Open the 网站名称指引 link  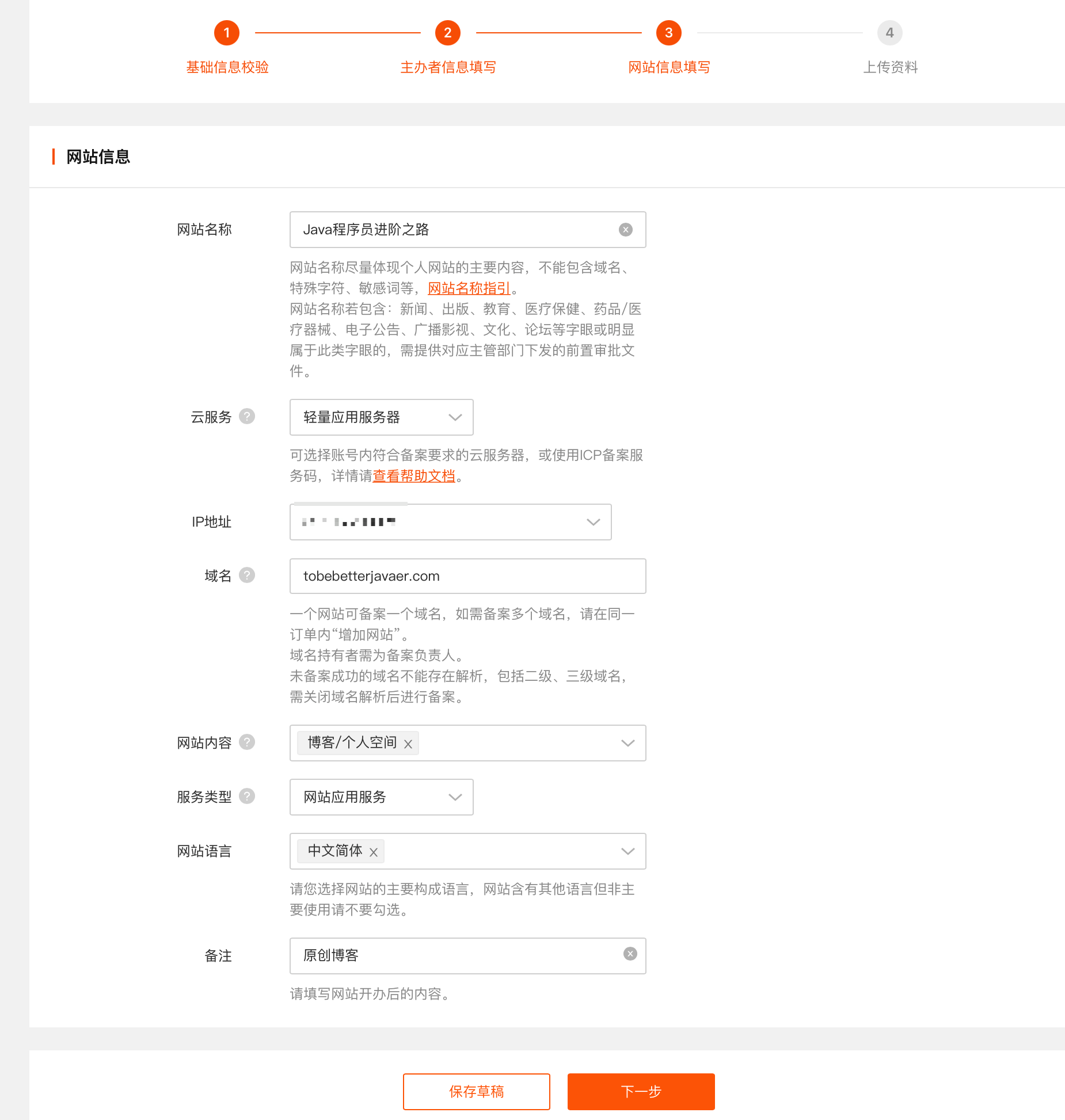[469, 288]
